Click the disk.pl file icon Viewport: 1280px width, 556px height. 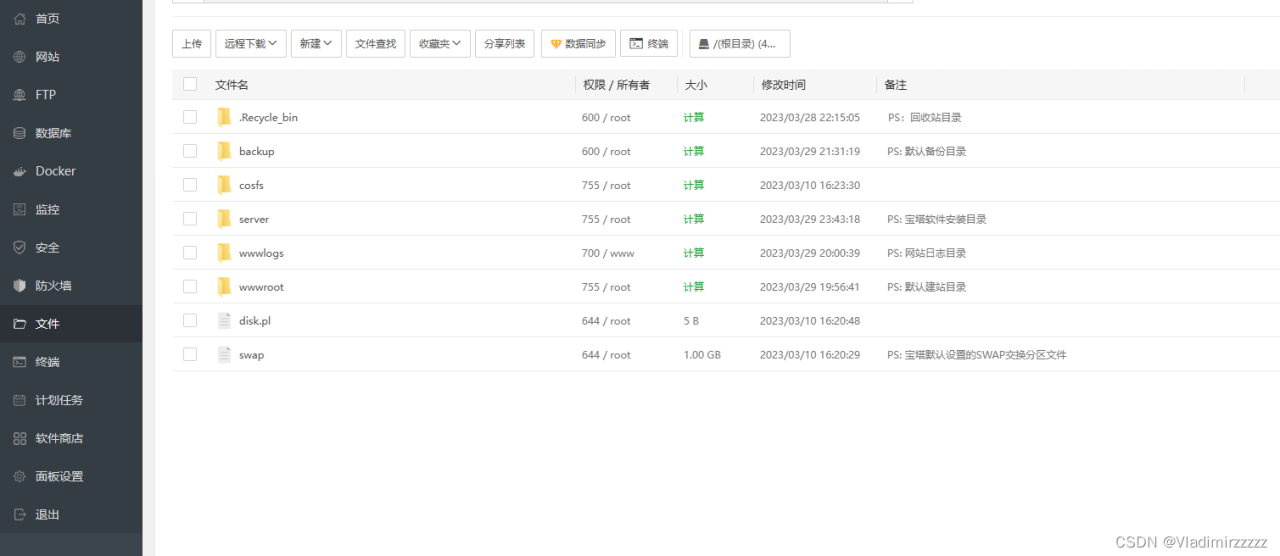224,321
